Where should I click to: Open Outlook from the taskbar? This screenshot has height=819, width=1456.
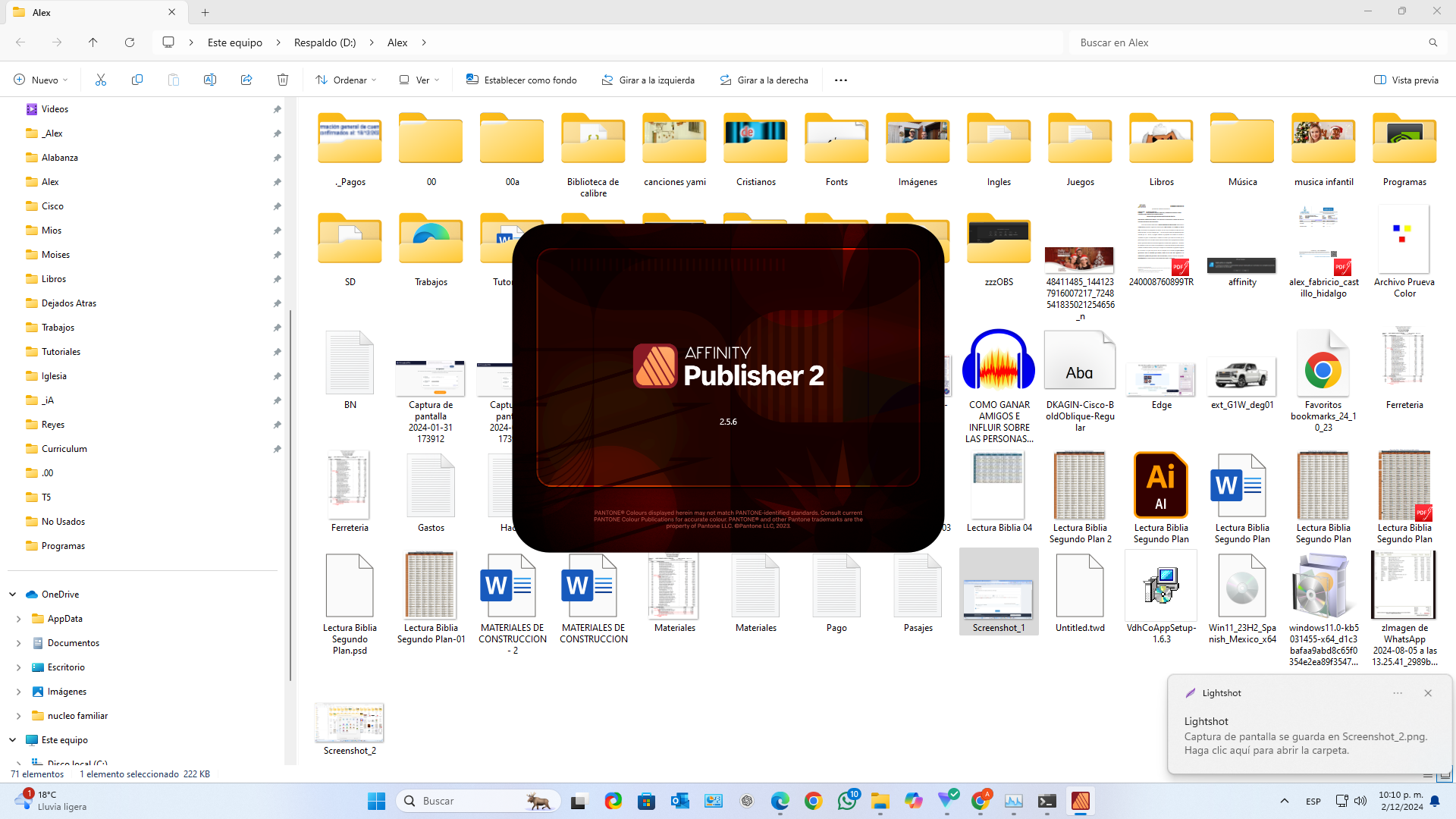(x=680, y=801)
